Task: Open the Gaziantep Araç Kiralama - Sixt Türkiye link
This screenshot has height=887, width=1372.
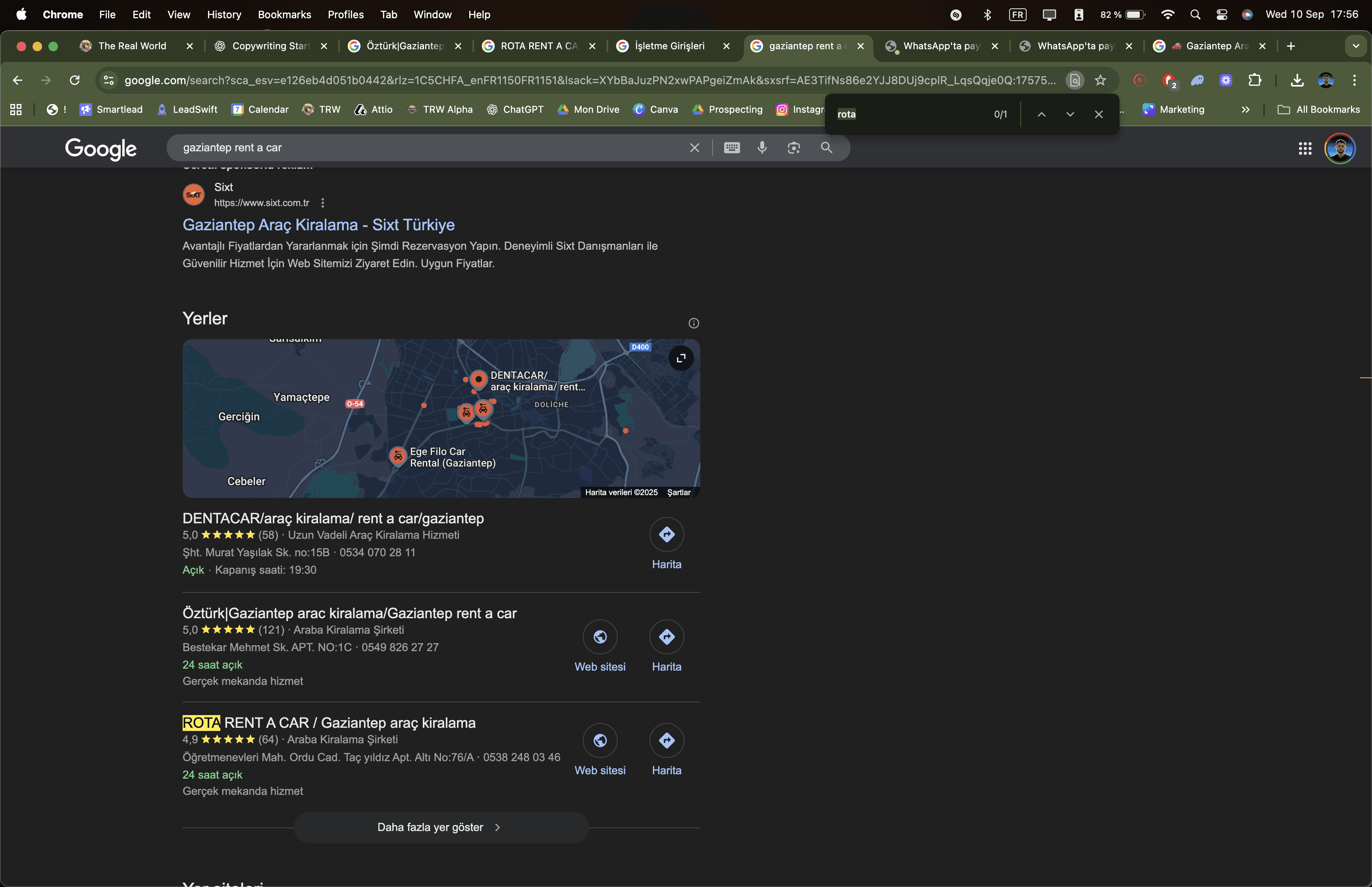Action: [x=318, y=225]
